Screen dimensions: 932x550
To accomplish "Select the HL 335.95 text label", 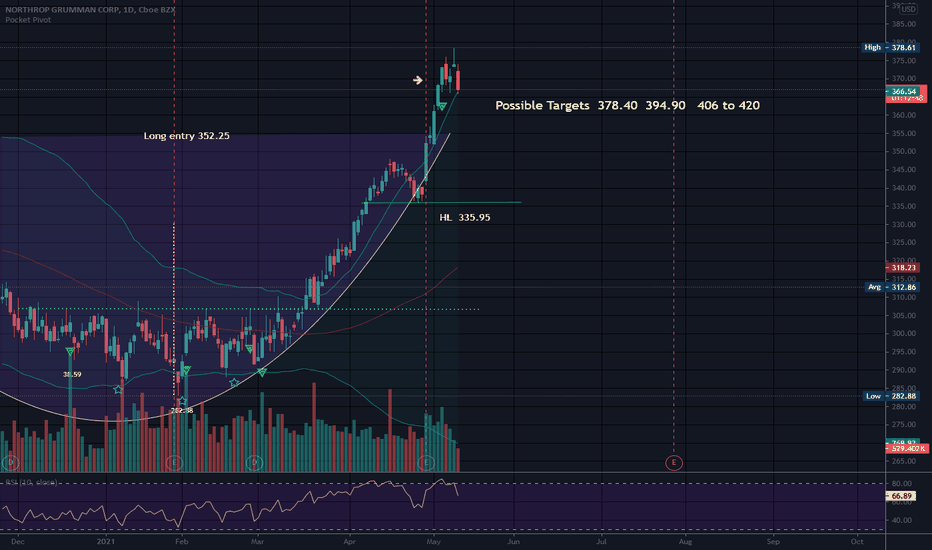I will click(x=465, y=217).
